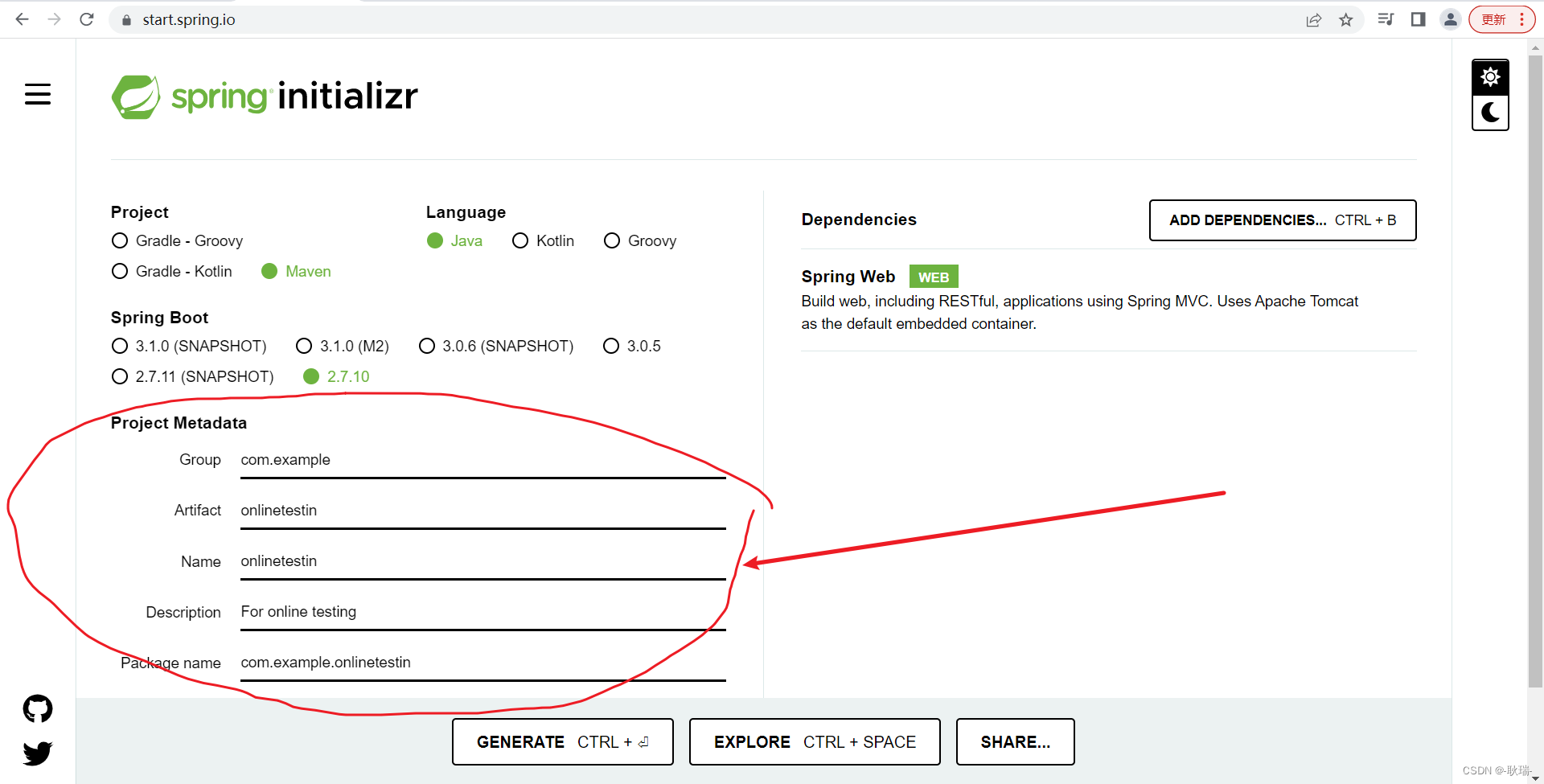The height and width of the screenshot is (784, 1544).
Task: Click the page vertical scrollbar
Action: coord(1535,370)
